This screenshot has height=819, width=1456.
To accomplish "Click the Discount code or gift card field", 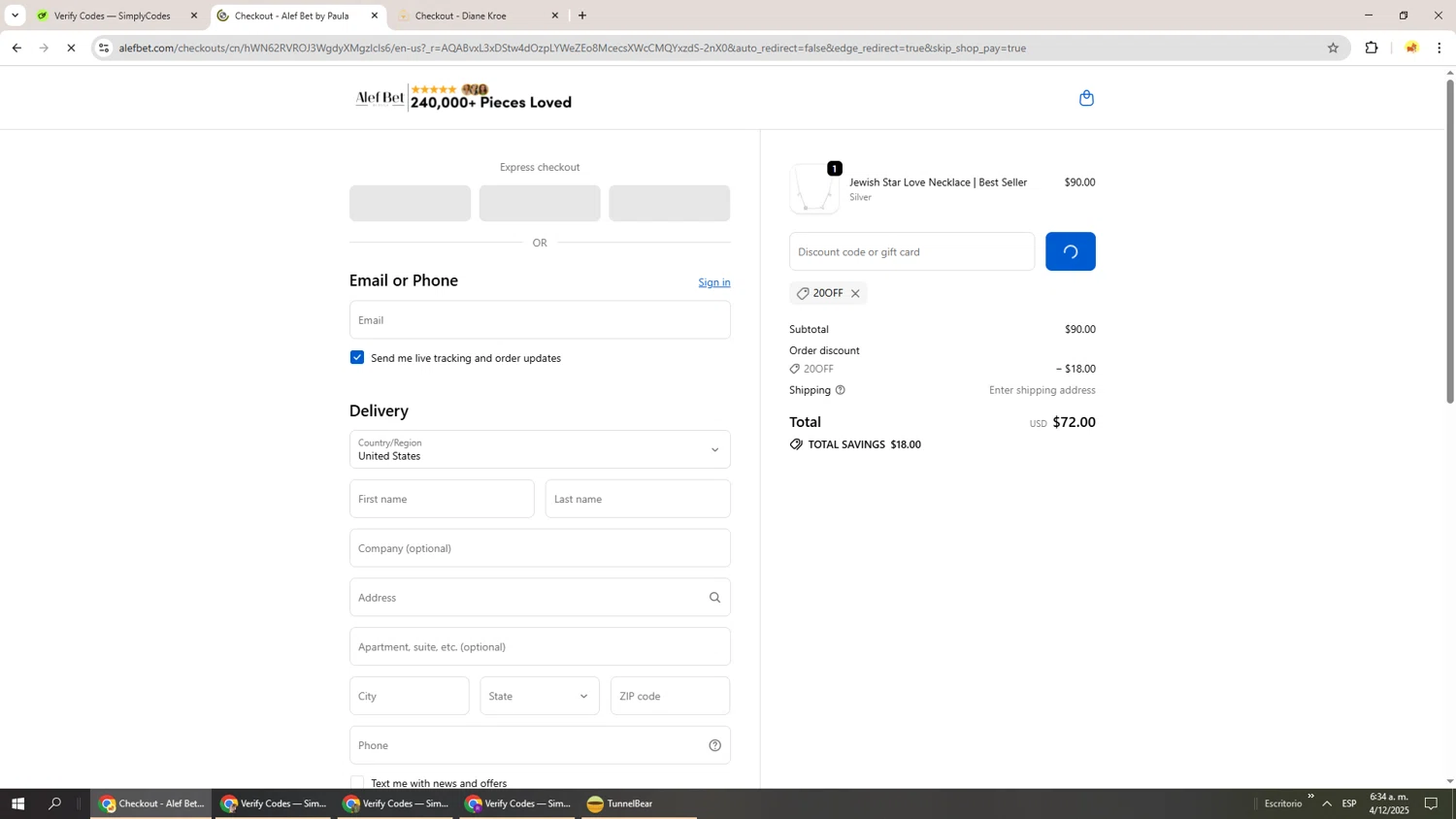I will tap(911, 251).
